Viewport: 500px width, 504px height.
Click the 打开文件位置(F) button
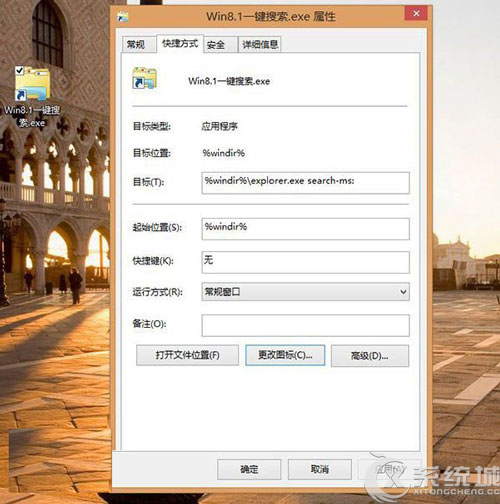click(x=187, y=355)
